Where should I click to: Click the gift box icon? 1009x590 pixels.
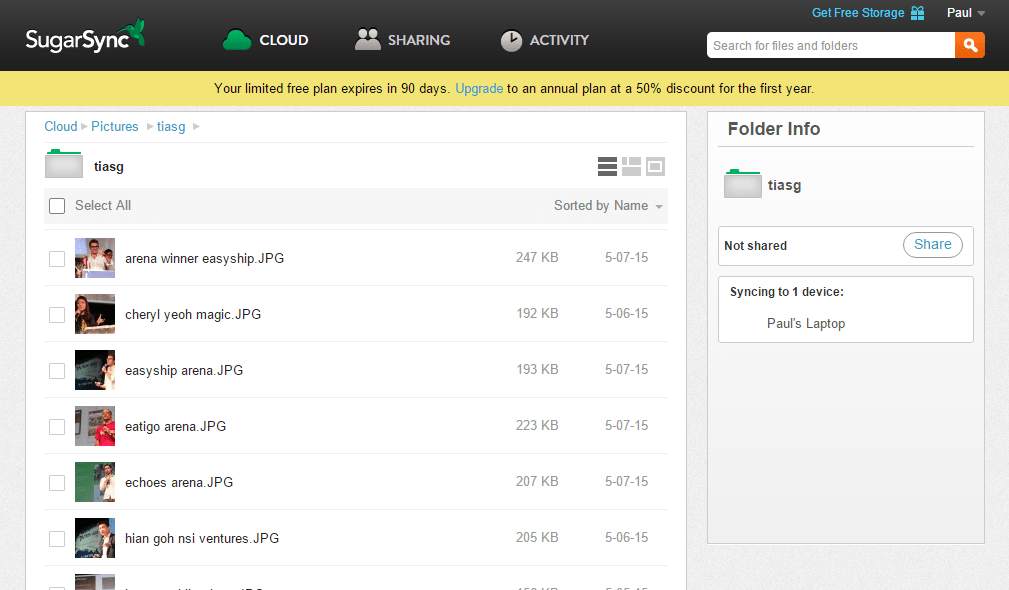click(x=918, y=13)
